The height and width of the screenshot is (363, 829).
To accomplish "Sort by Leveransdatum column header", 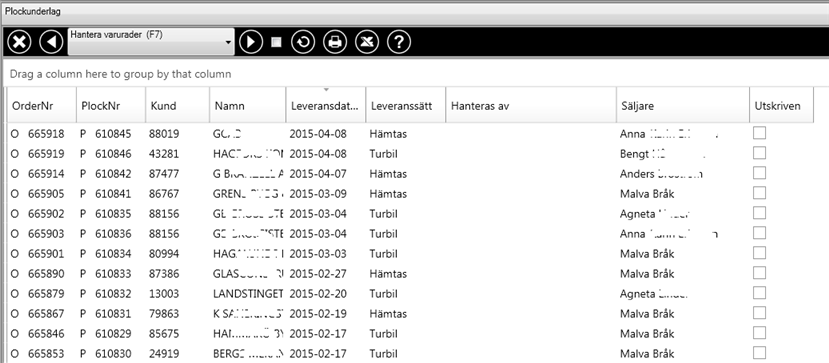I will tap(326, 105).
